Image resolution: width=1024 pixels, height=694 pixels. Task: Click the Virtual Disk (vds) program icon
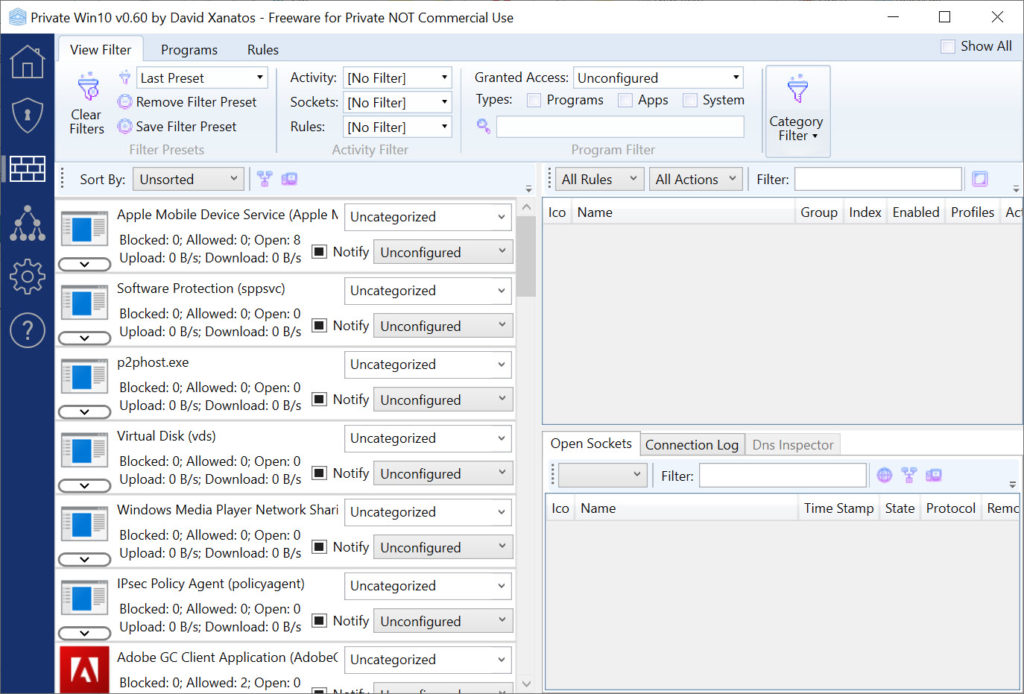click(x=84, y=450)
